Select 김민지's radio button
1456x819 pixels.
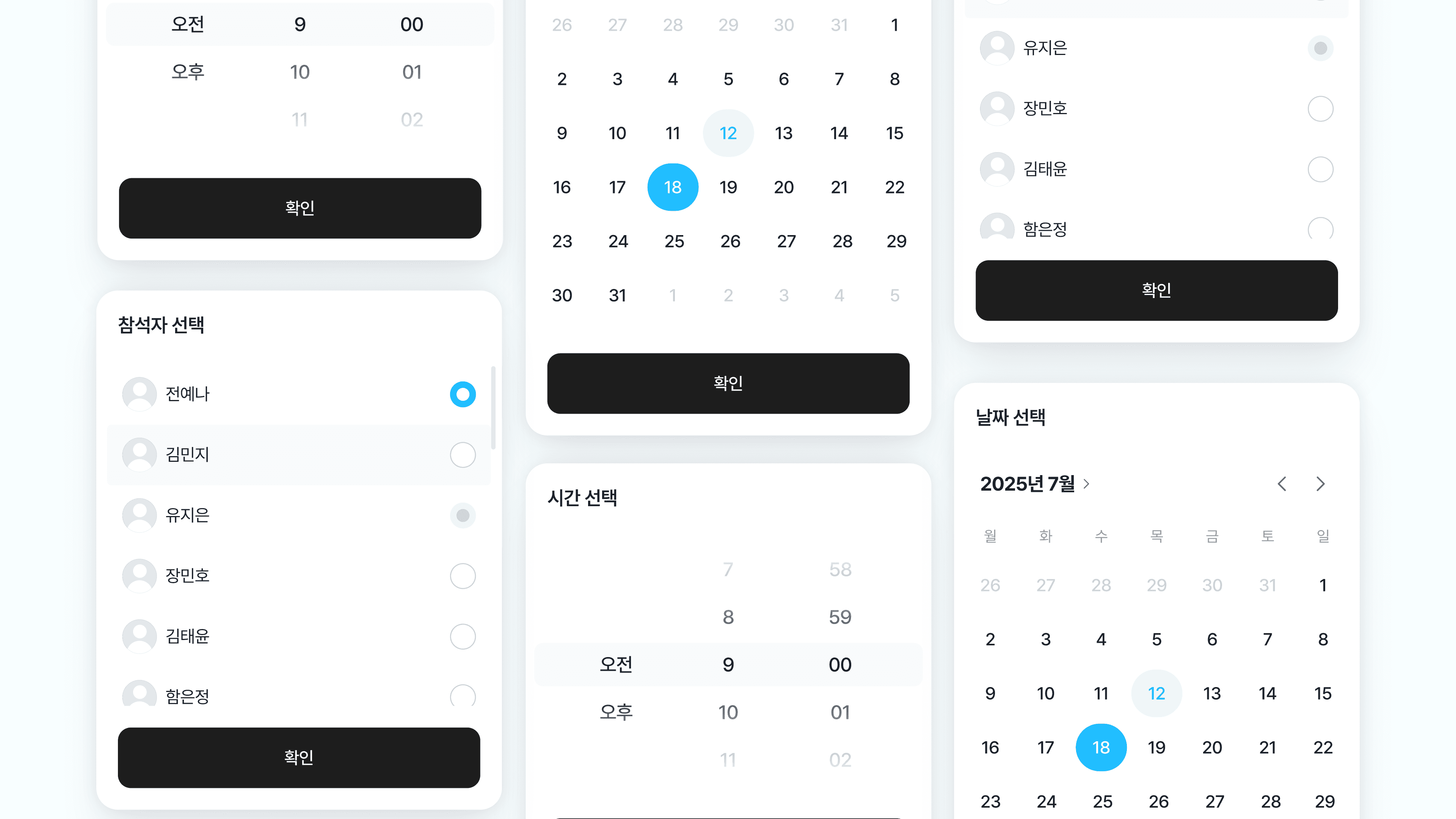(x=462, y=455)
